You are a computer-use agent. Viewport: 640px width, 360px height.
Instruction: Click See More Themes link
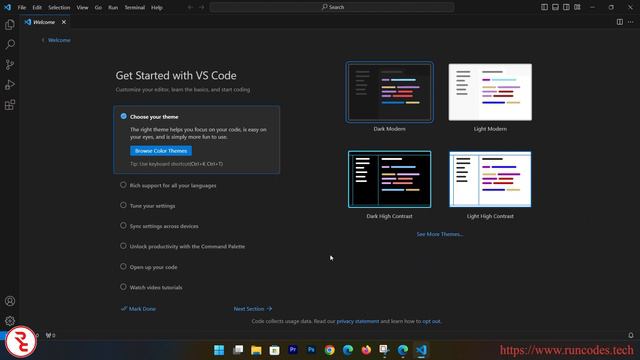point(440,234)
